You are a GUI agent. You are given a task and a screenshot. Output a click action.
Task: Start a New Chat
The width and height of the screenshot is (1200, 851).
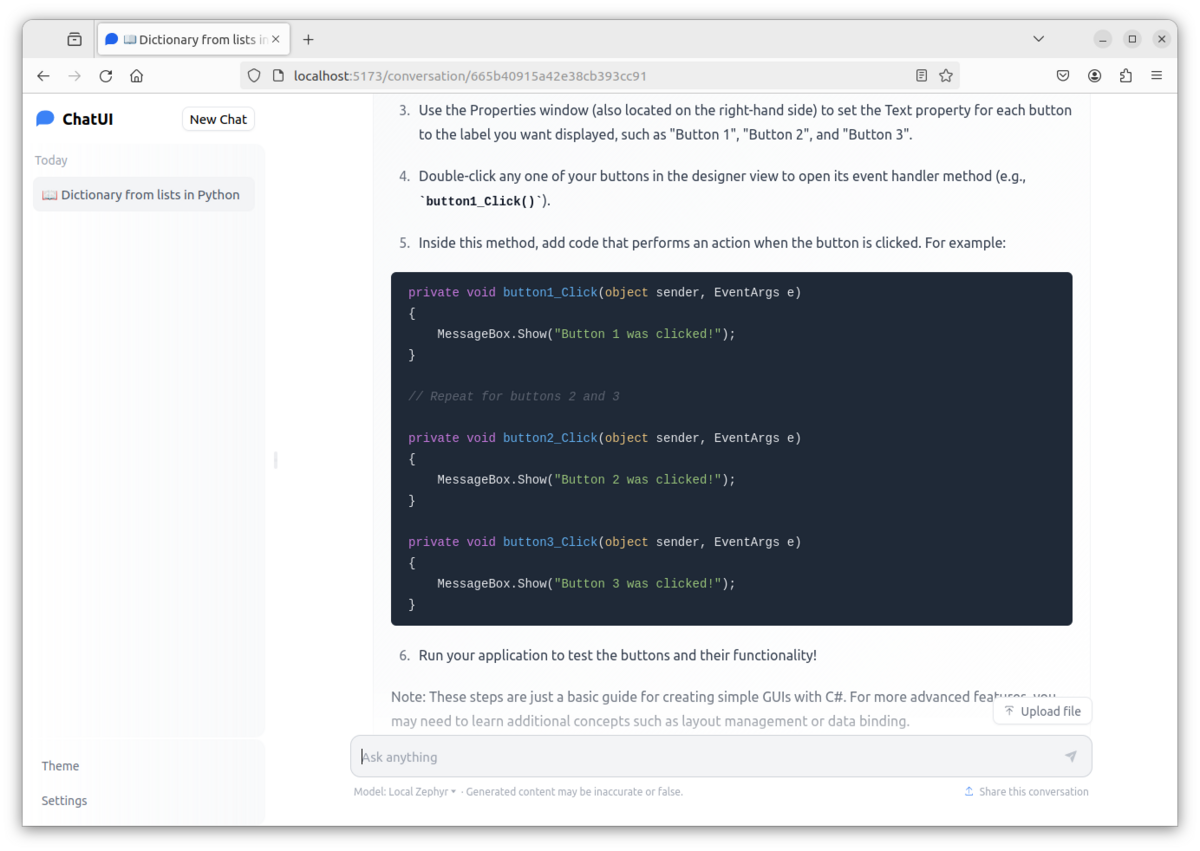click(218, 119)
